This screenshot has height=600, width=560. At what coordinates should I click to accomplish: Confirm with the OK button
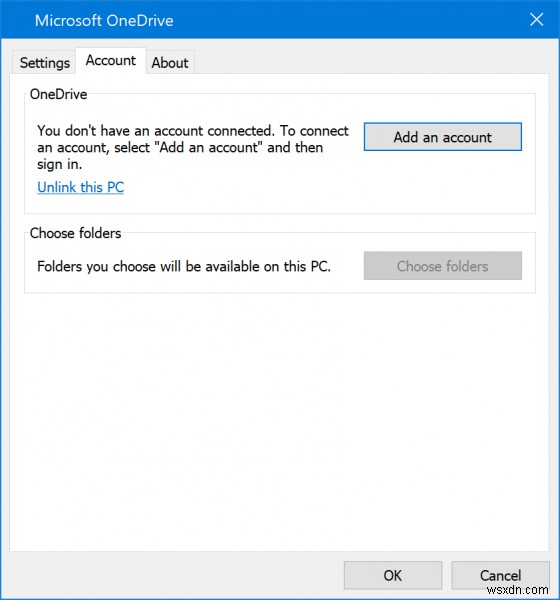[393, 575]
